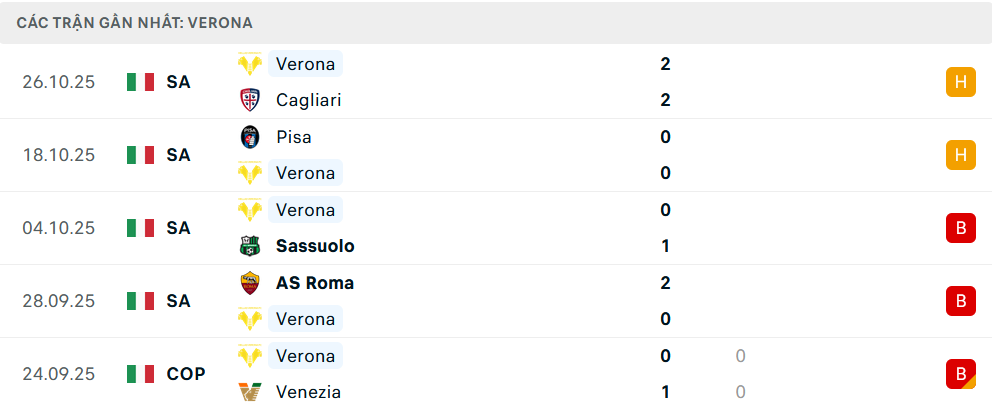The width and height of the screenshot is (992, 410).
Task: Open the Venezia team link
Action: point(308,392)
